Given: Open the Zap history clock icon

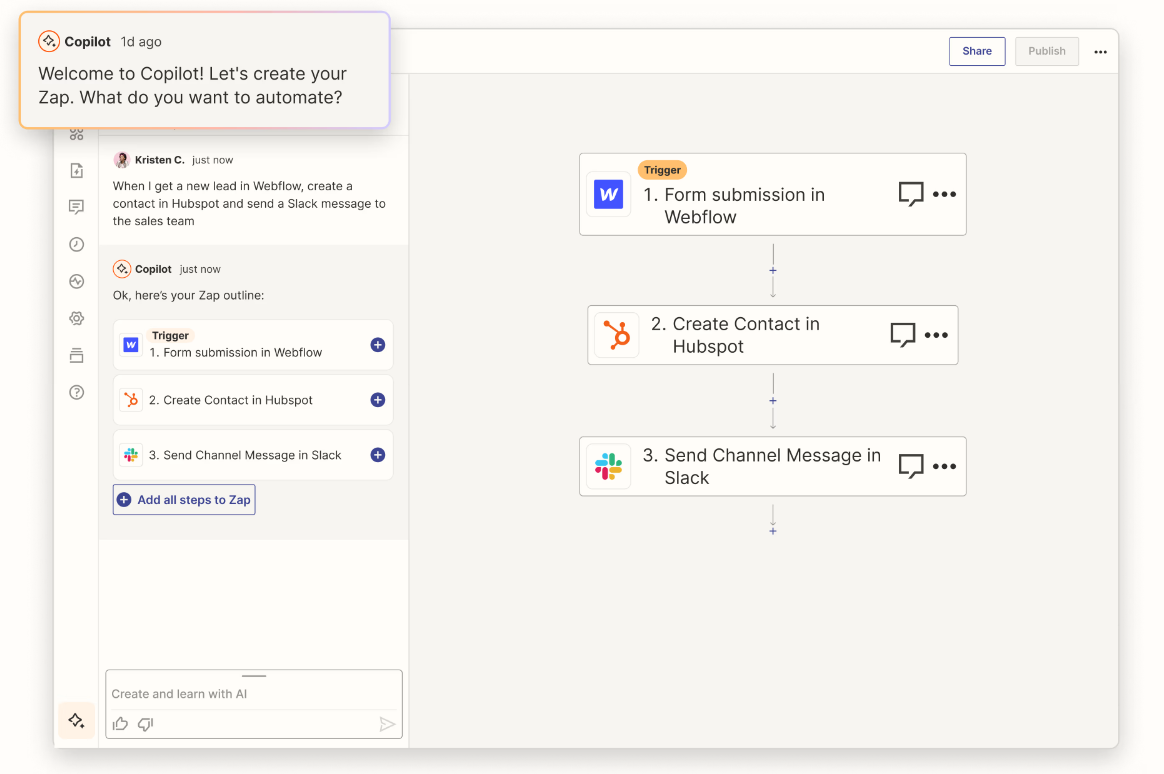Looking at the screenshot, I should click(76, 243).
